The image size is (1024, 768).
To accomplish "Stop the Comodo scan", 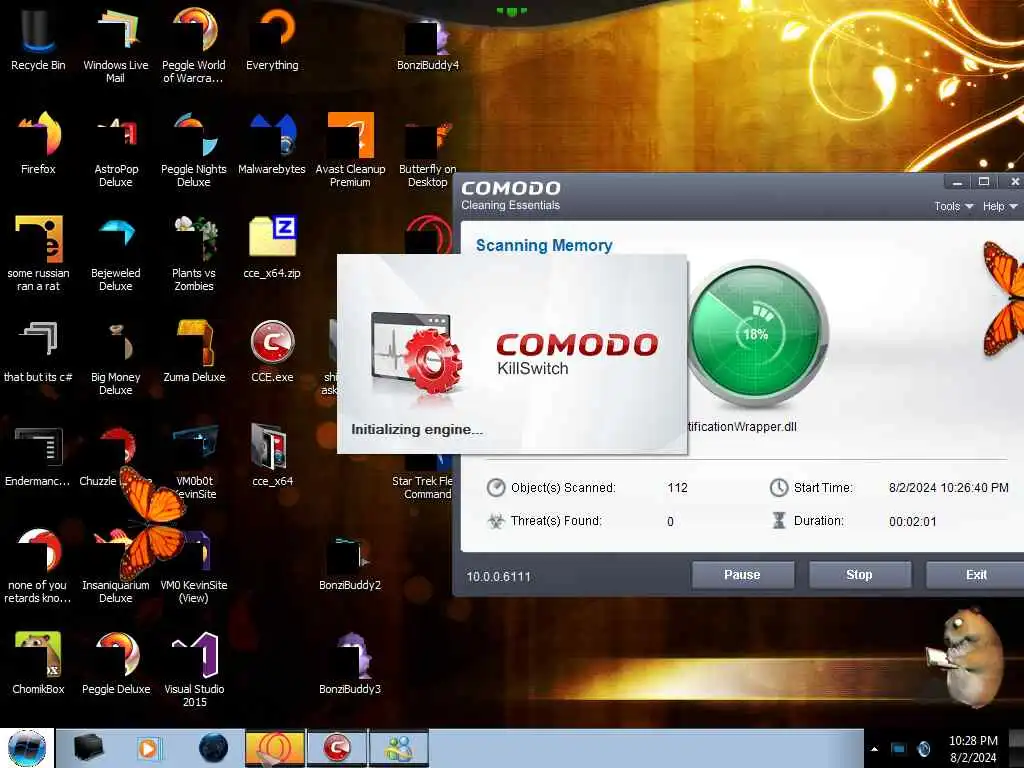I will click(x=859, y=575).
